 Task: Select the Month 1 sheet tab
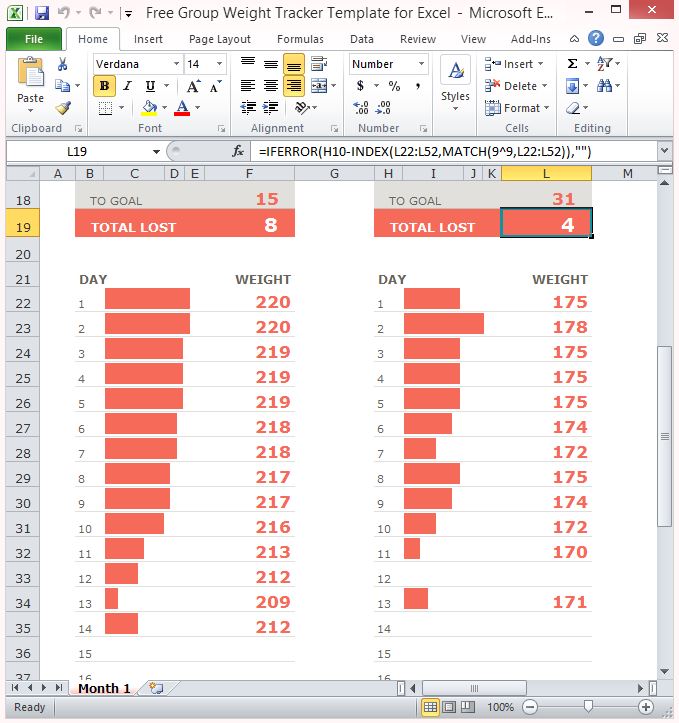(104, 688)
